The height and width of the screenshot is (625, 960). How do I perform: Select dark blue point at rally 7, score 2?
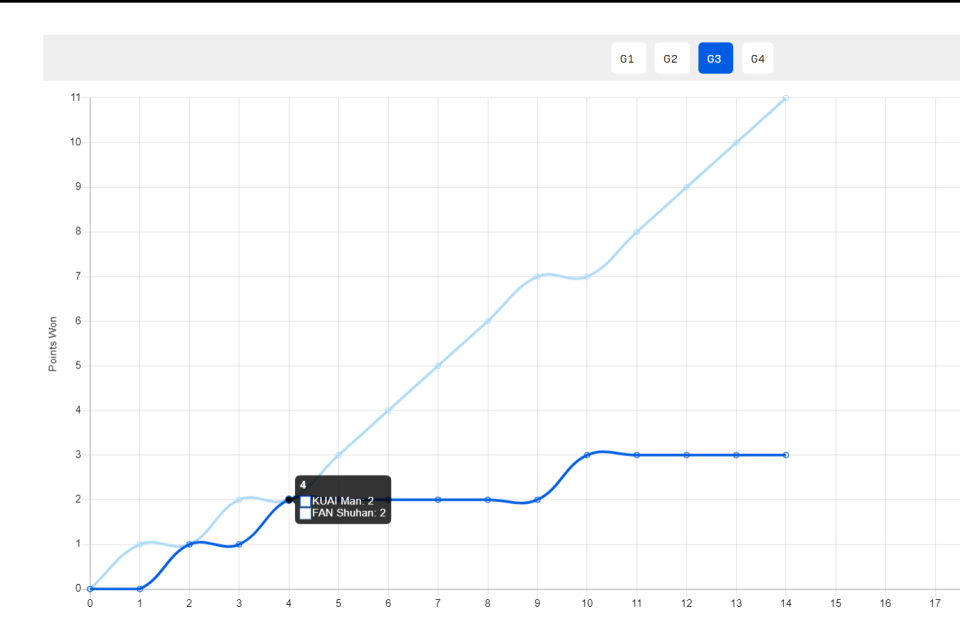pos(438,500)
